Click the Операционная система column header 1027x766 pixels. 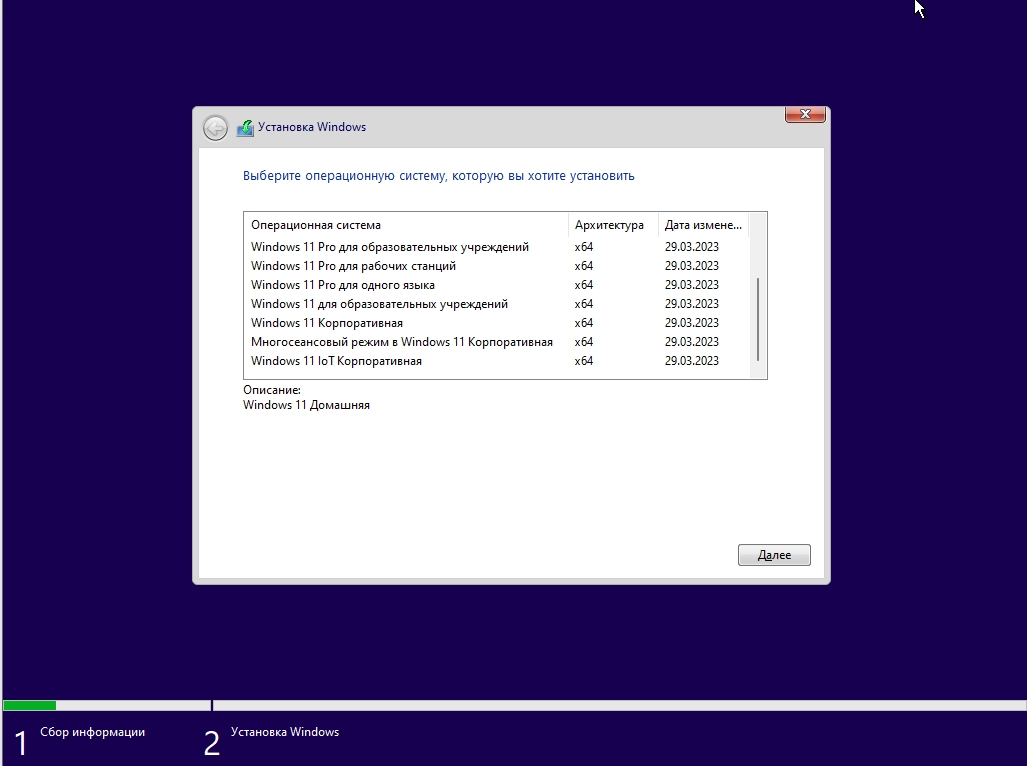[406, 225]
